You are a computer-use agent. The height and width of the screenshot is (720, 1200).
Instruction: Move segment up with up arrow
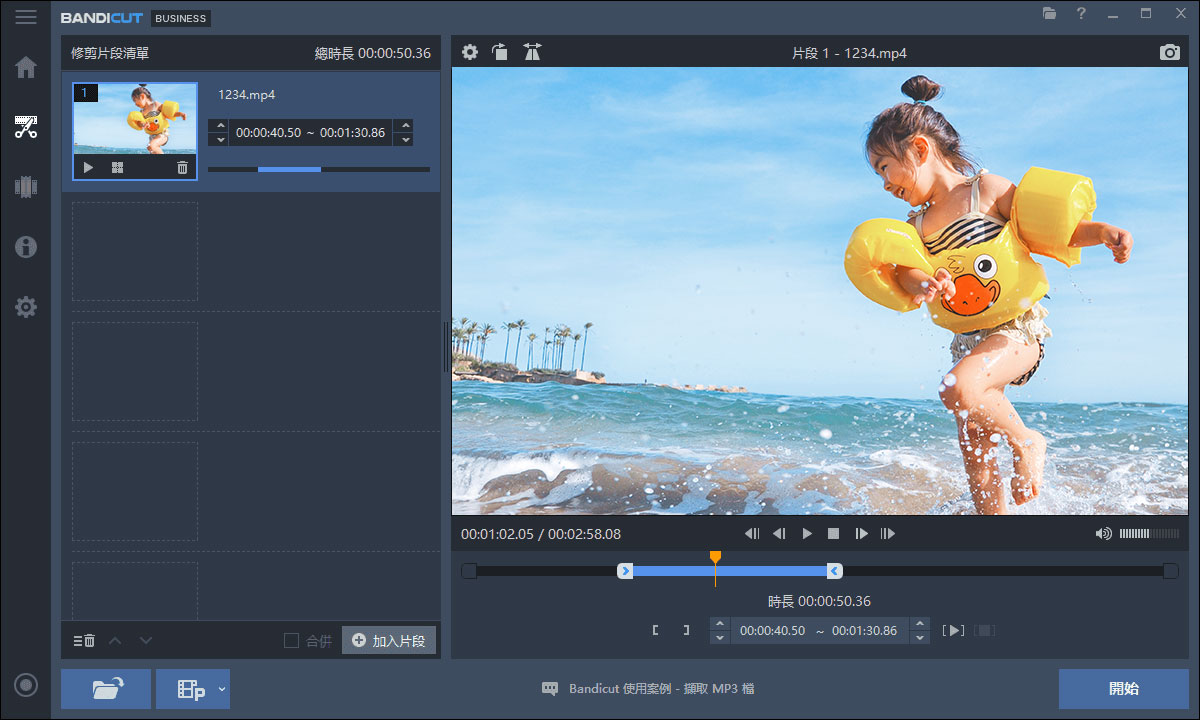tap(115, 640)
